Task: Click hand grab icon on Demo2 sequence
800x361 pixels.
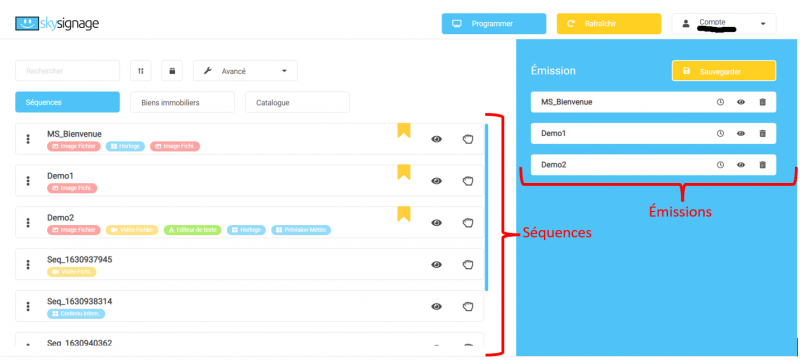Action: pyautogui.click(x=468, y=222)
